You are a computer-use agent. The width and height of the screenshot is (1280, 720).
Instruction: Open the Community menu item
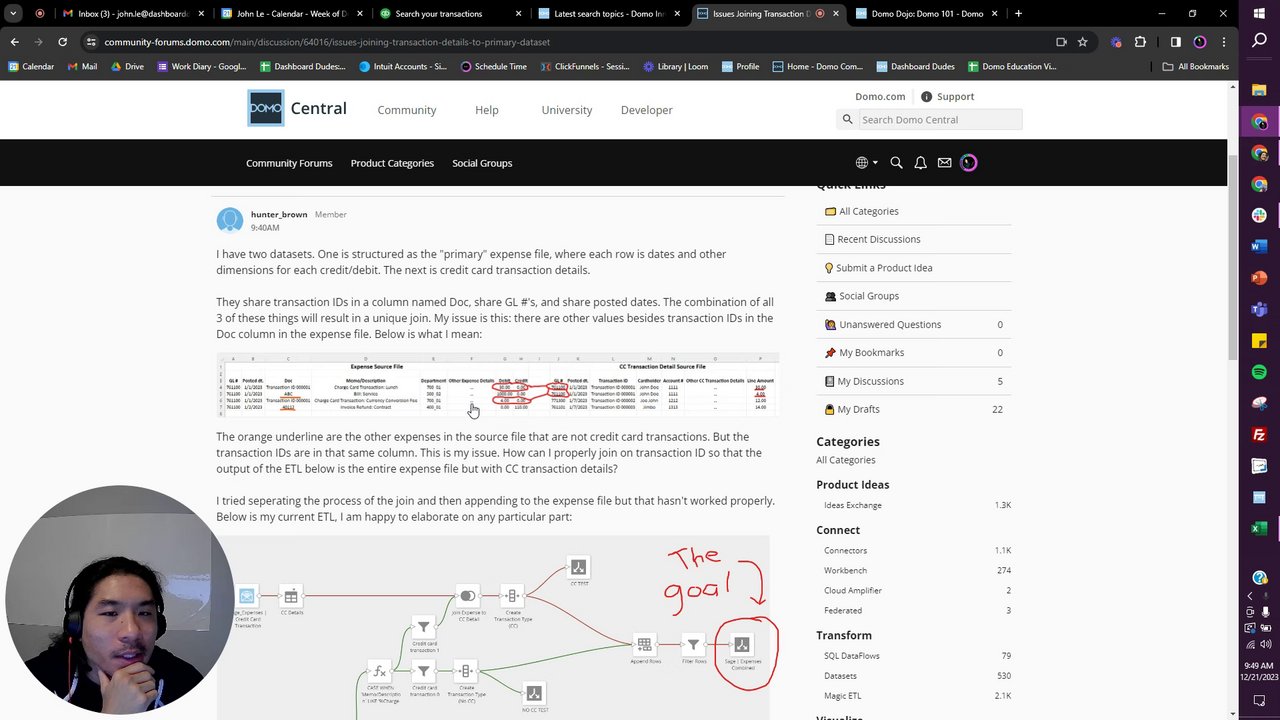[x=406, y=110]
